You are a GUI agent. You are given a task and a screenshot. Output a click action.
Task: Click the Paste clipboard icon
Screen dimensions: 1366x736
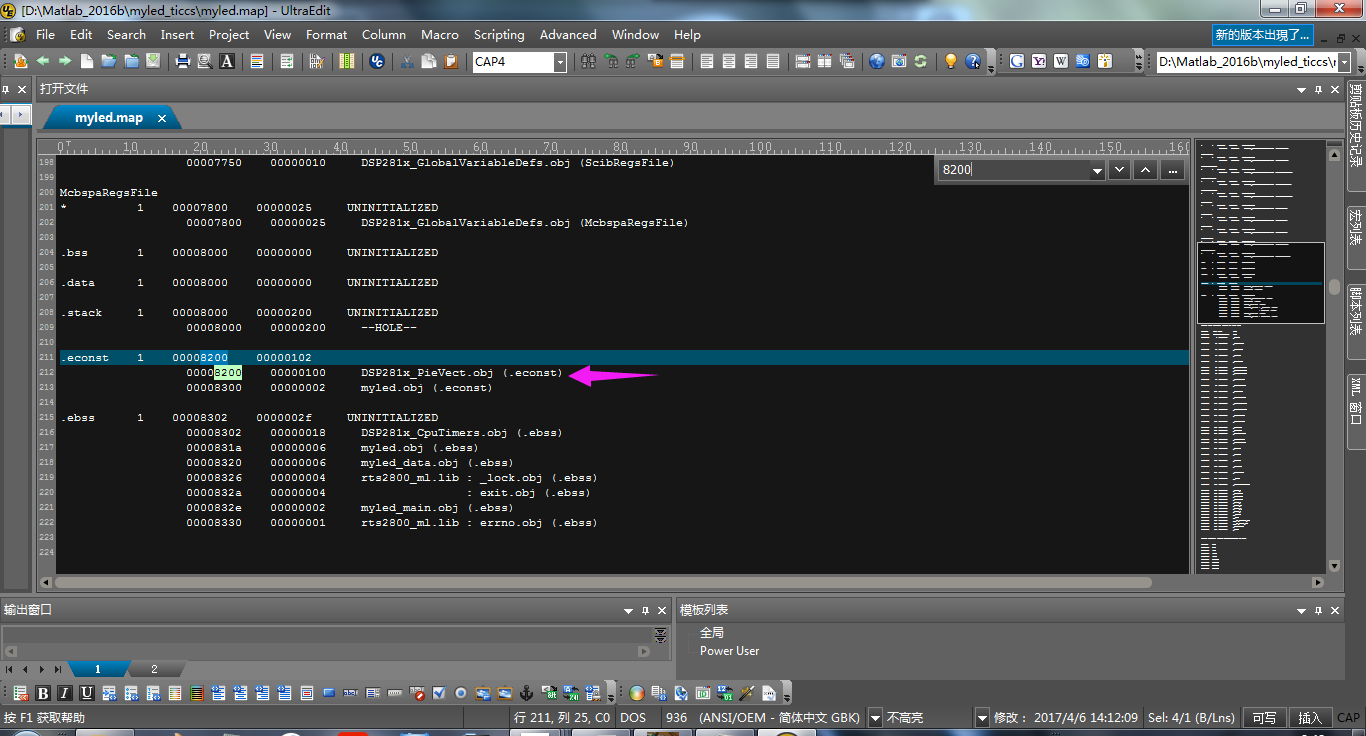pos(451,61)
